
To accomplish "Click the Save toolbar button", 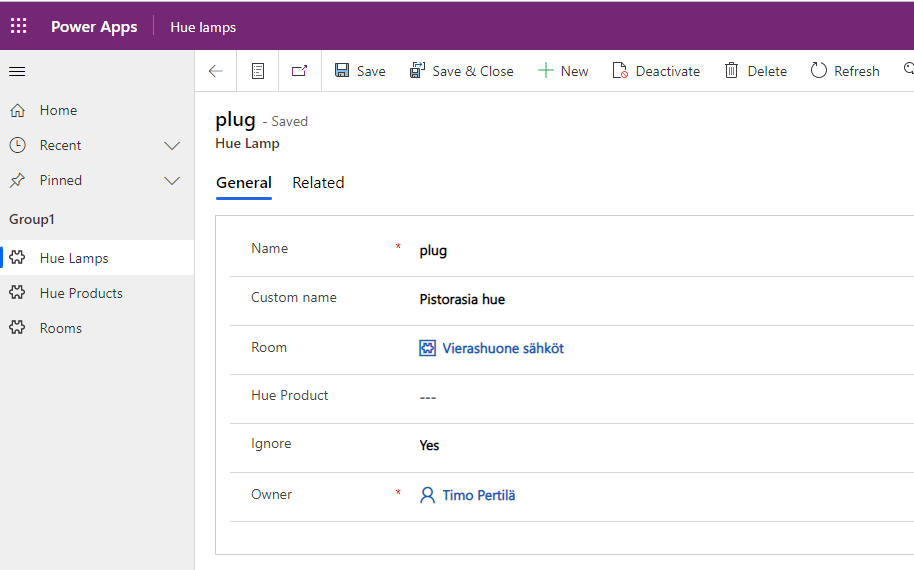I will click(360, 71).
